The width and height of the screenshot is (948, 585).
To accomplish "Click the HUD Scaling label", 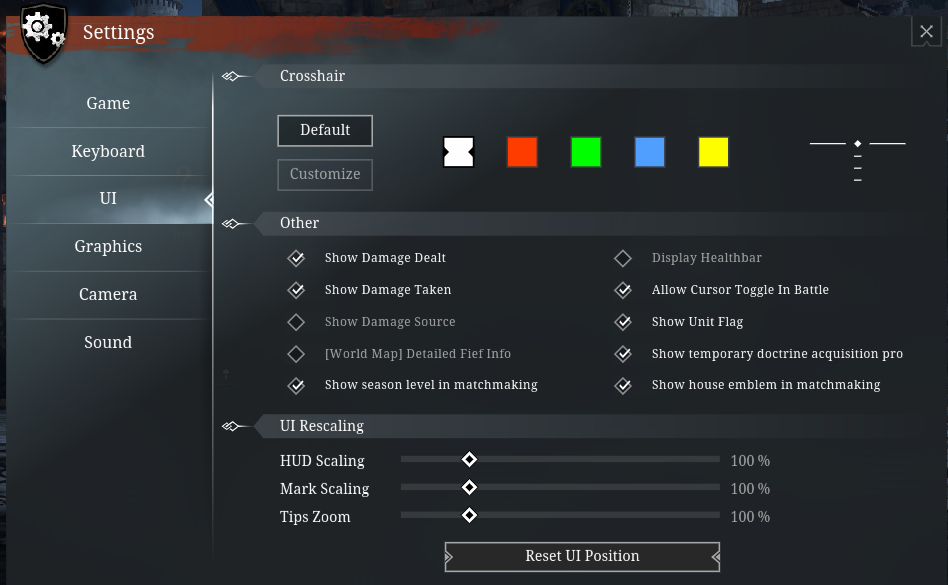I will [x=322, y=461].
